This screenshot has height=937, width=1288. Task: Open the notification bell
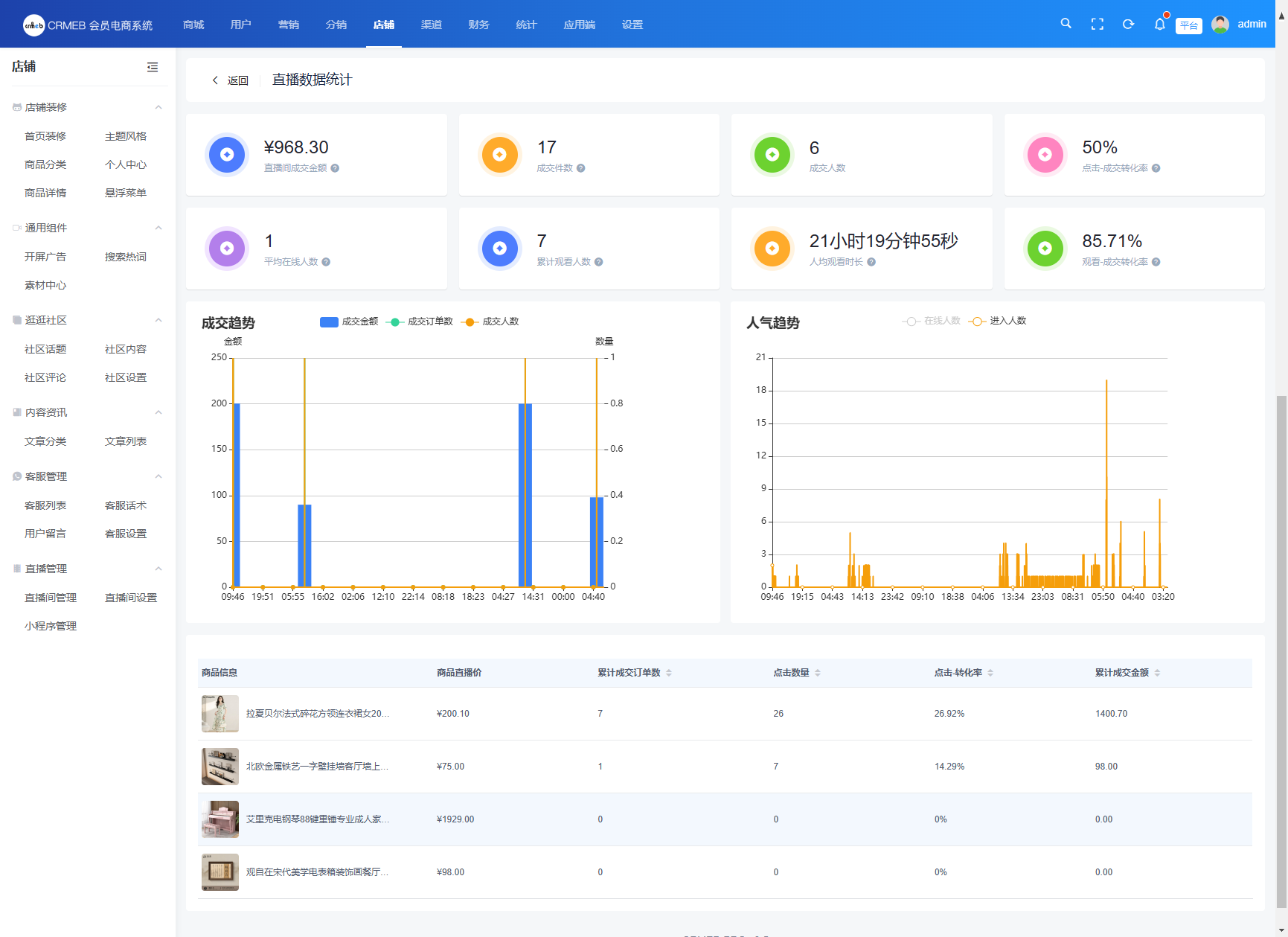pos(1159,24)
